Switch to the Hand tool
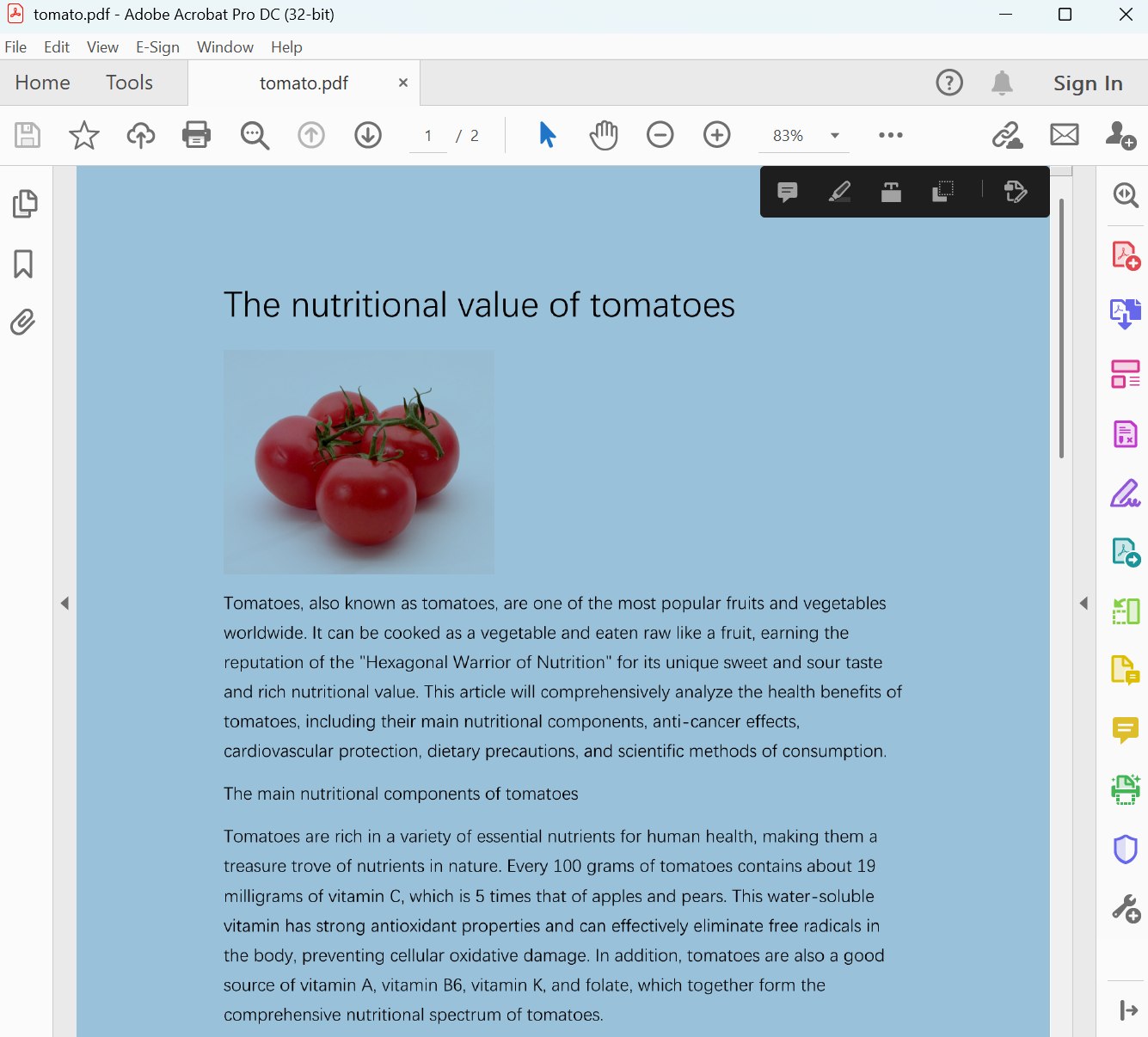Image resolution: width=1148 pixels, height=1037 pixels. (604, 135)
